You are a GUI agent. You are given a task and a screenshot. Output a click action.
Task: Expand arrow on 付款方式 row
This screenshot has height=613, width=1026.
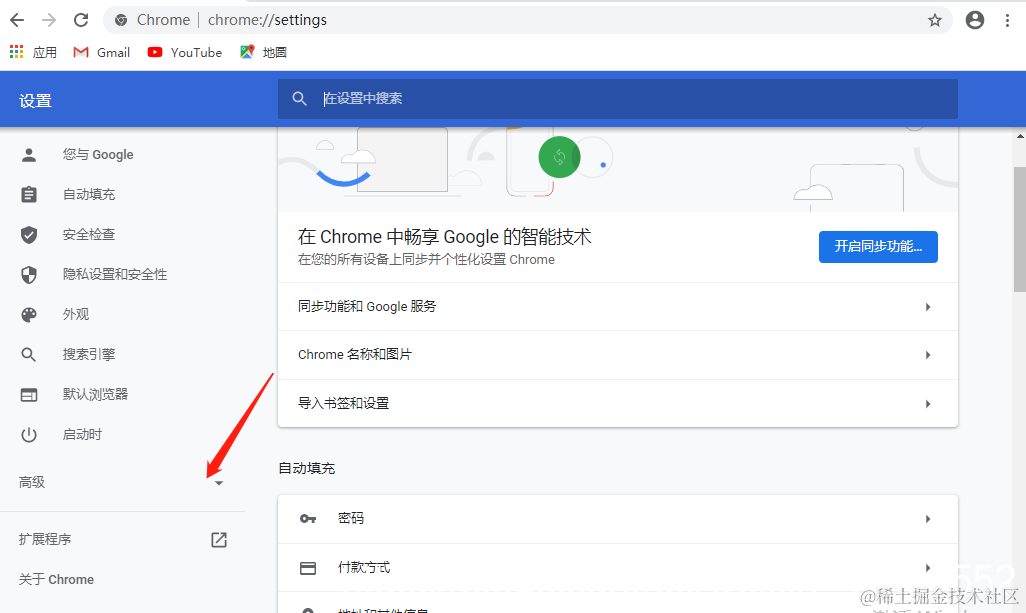click(x=928, y=568)
